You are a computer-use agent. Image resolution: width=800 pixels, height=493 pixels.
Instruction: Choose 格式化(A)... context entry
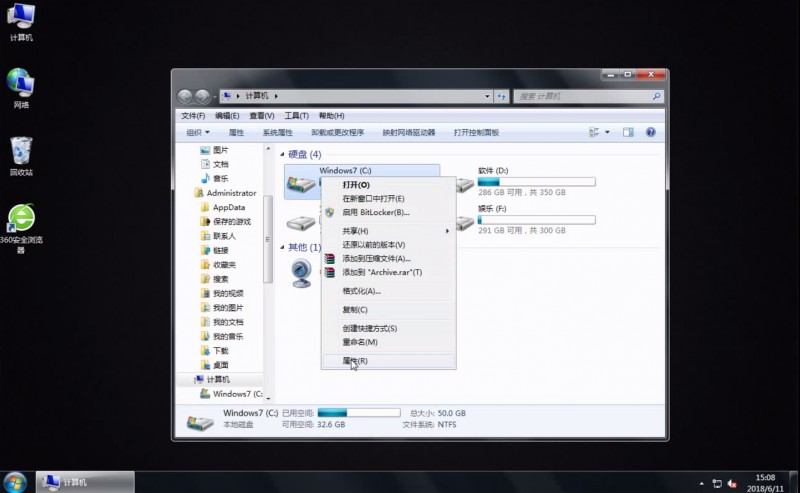[x=389, y=291]
